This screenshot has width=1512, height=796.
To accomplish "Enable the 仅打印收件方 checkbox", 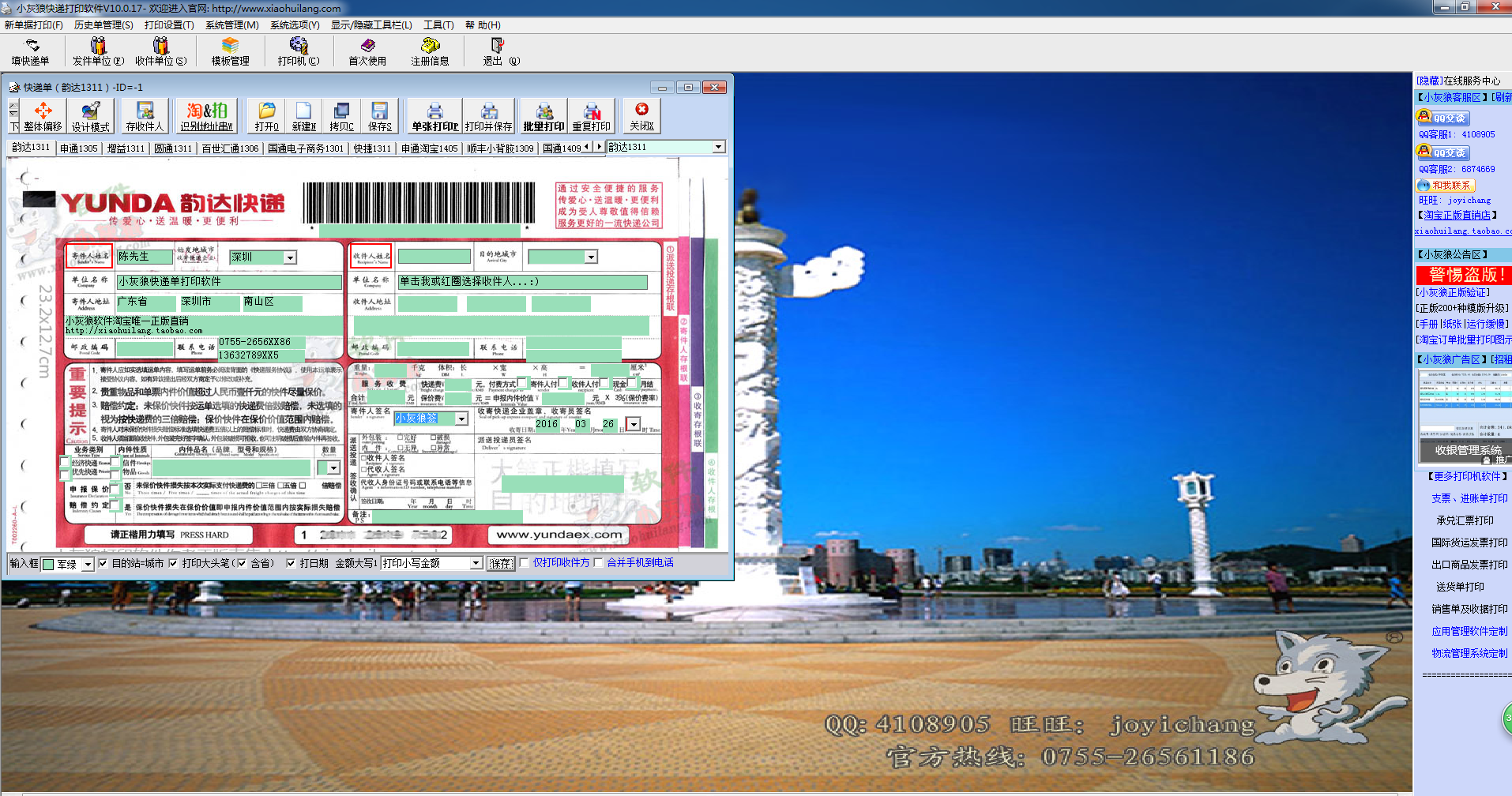I will 524,563.
